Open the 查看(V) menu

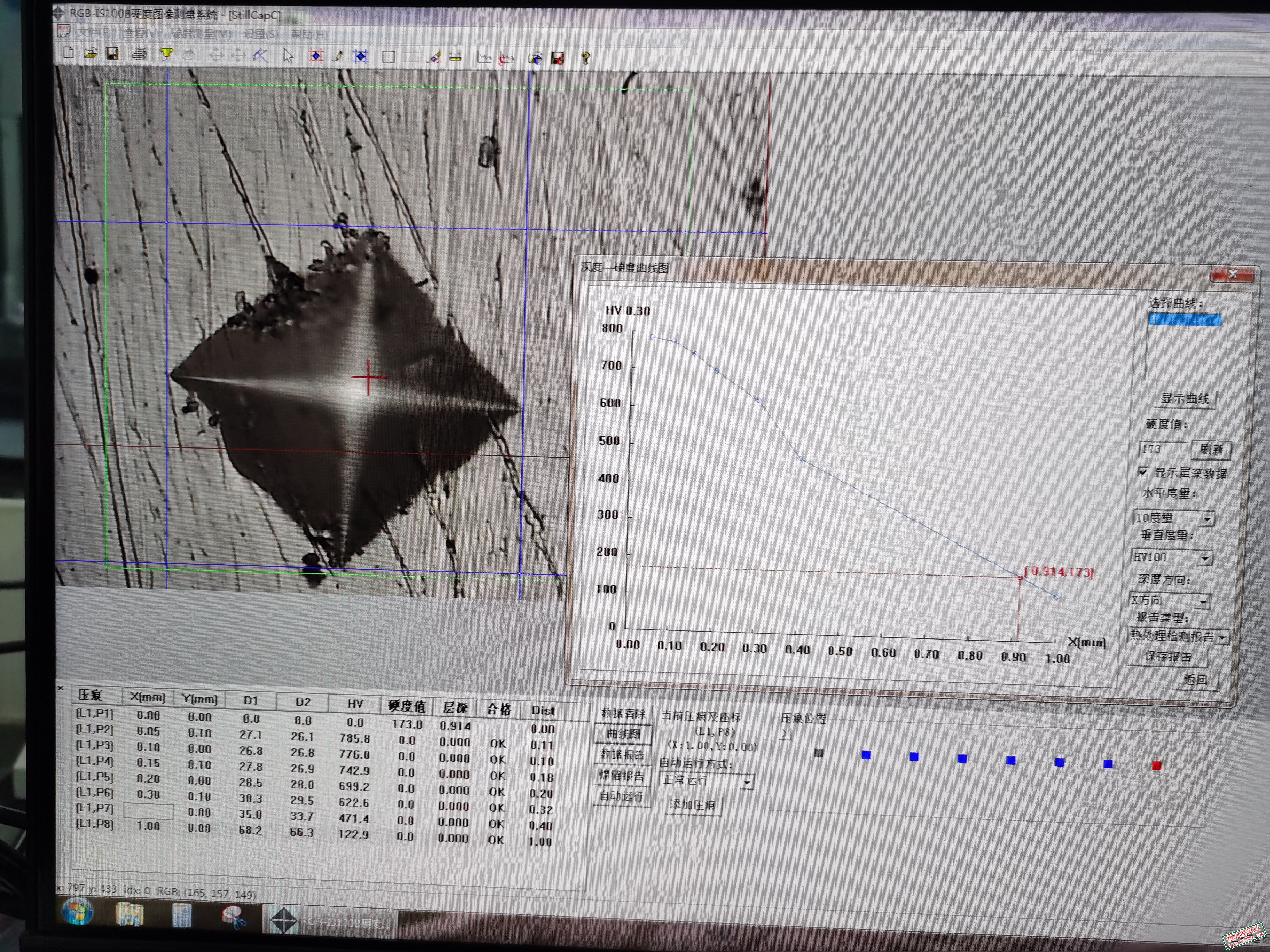141,33
